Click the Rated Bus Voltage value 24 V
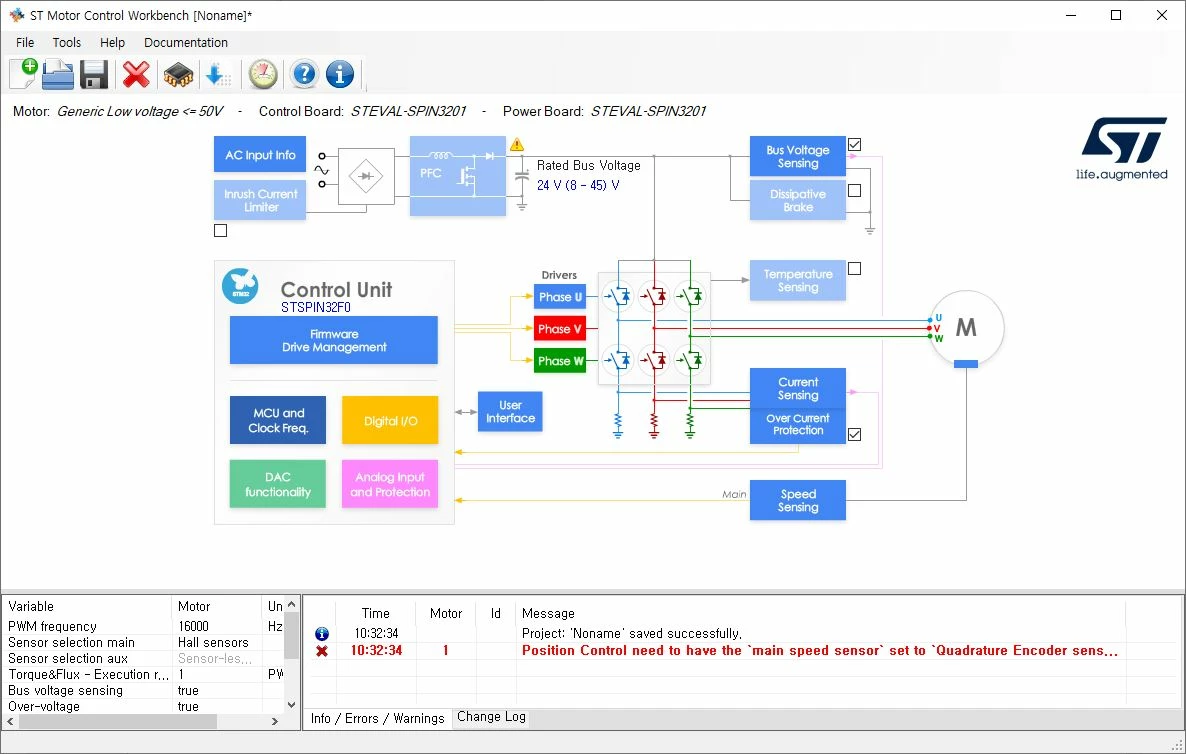Screen dimensions: 1186x754 coord(578,185)
